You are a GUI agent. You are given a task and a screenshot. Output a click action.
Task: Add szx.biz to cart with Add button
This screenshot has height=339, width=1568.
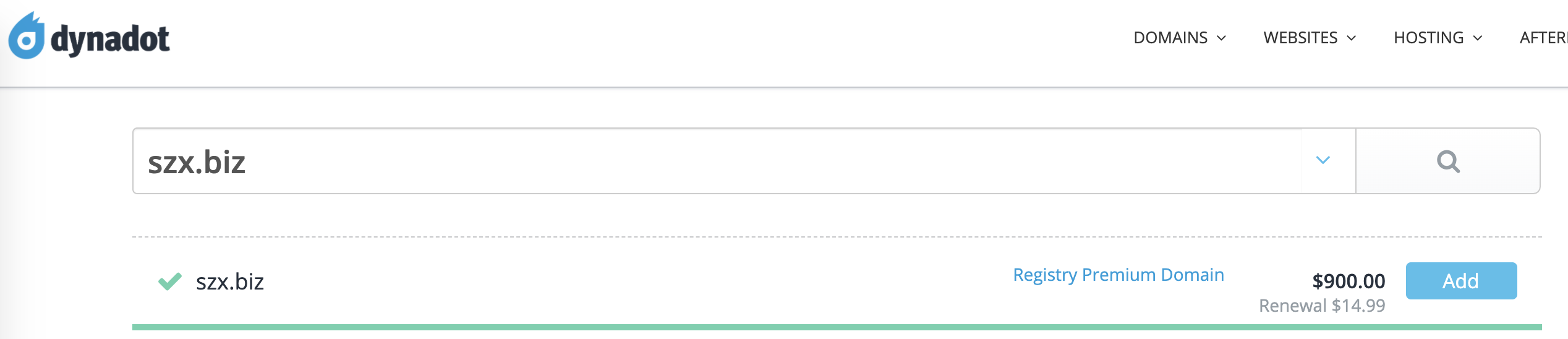[1461, 281]
